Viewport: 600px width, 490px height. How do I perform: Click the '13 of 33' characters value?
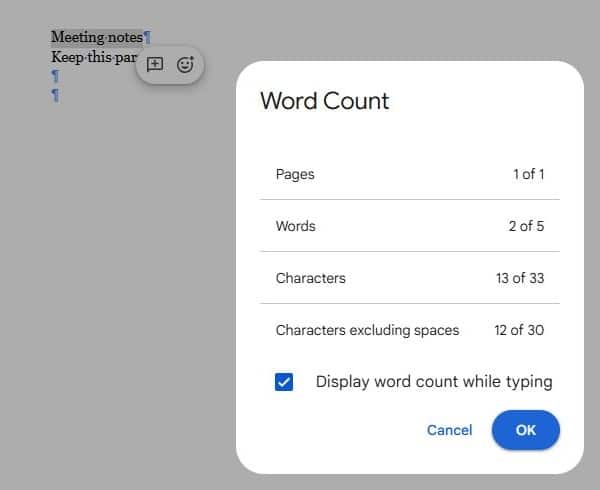click(520, 278)
